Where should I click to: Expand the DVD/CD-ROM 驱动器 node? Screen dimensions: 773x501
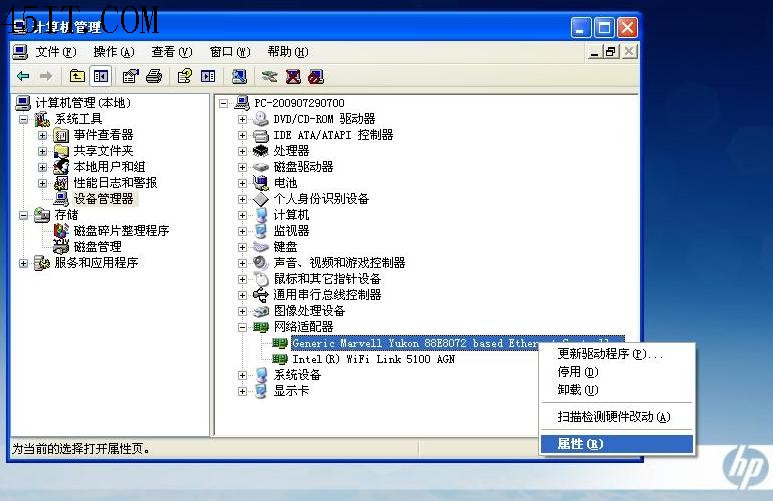coord(242,119)
